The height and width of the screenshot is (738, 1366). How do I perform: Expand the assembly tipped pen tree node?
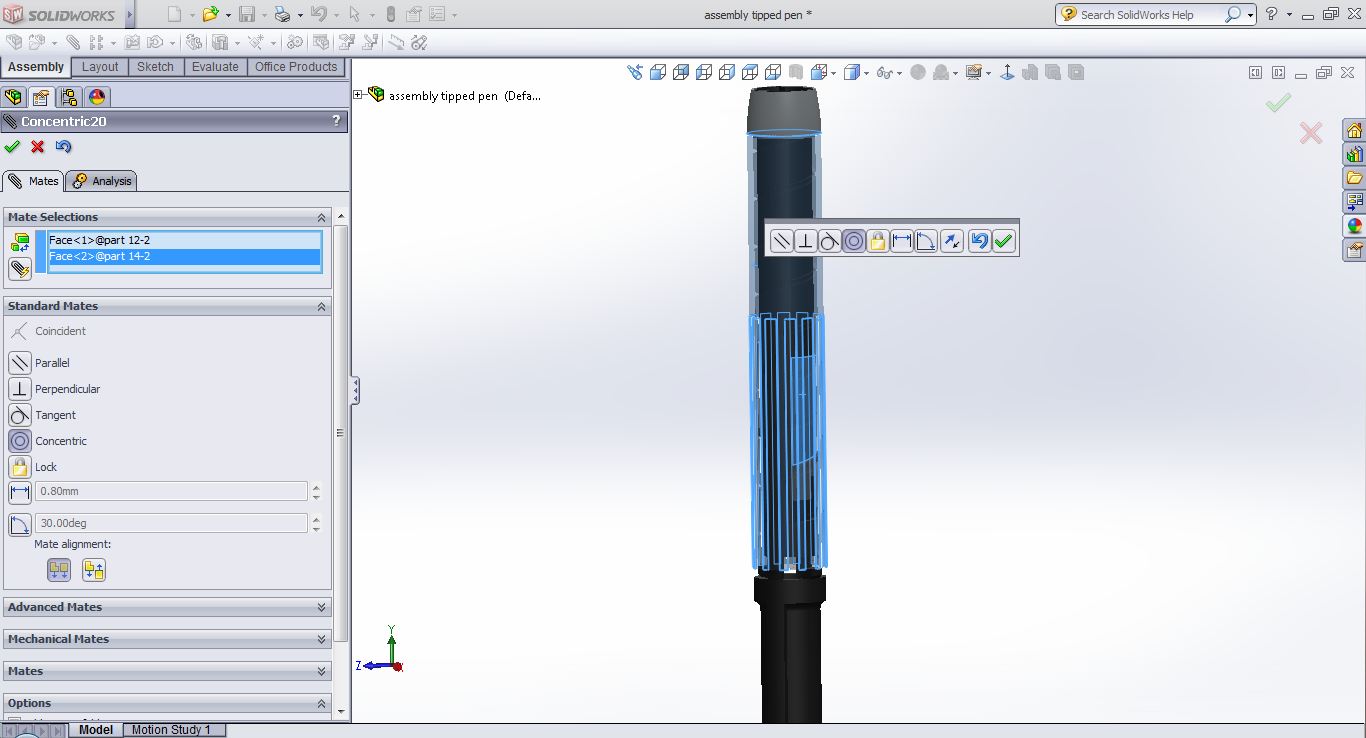point(358,95)
